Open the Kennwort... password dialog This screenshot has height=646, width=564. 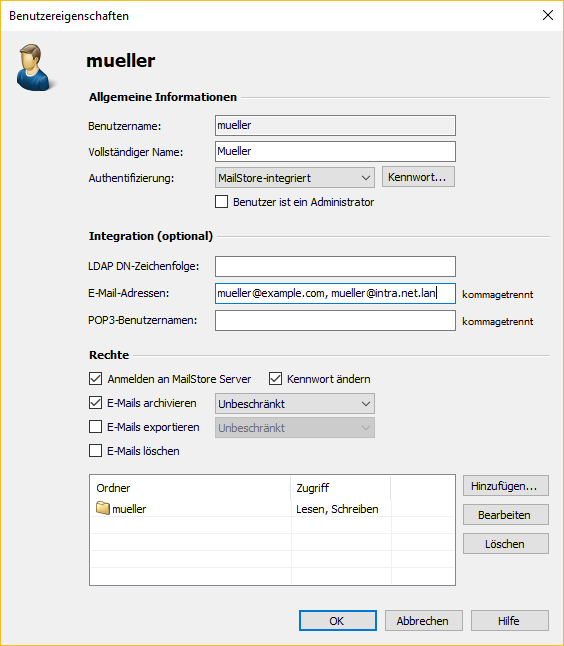tap(418, 177)
